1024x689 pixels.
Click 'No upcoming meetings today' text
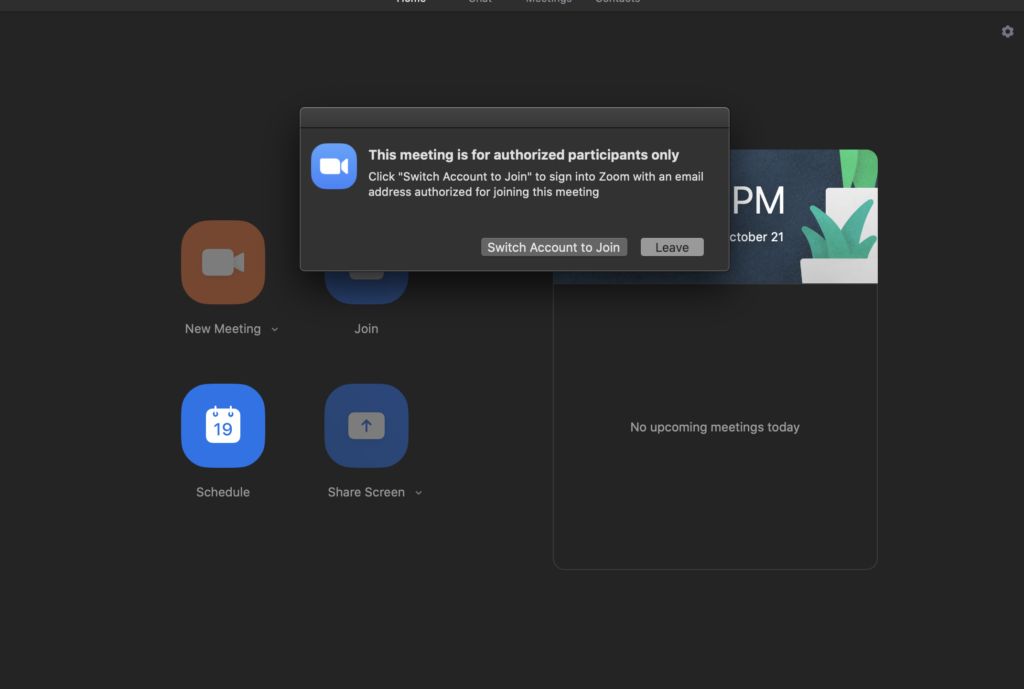click(714, 427)
